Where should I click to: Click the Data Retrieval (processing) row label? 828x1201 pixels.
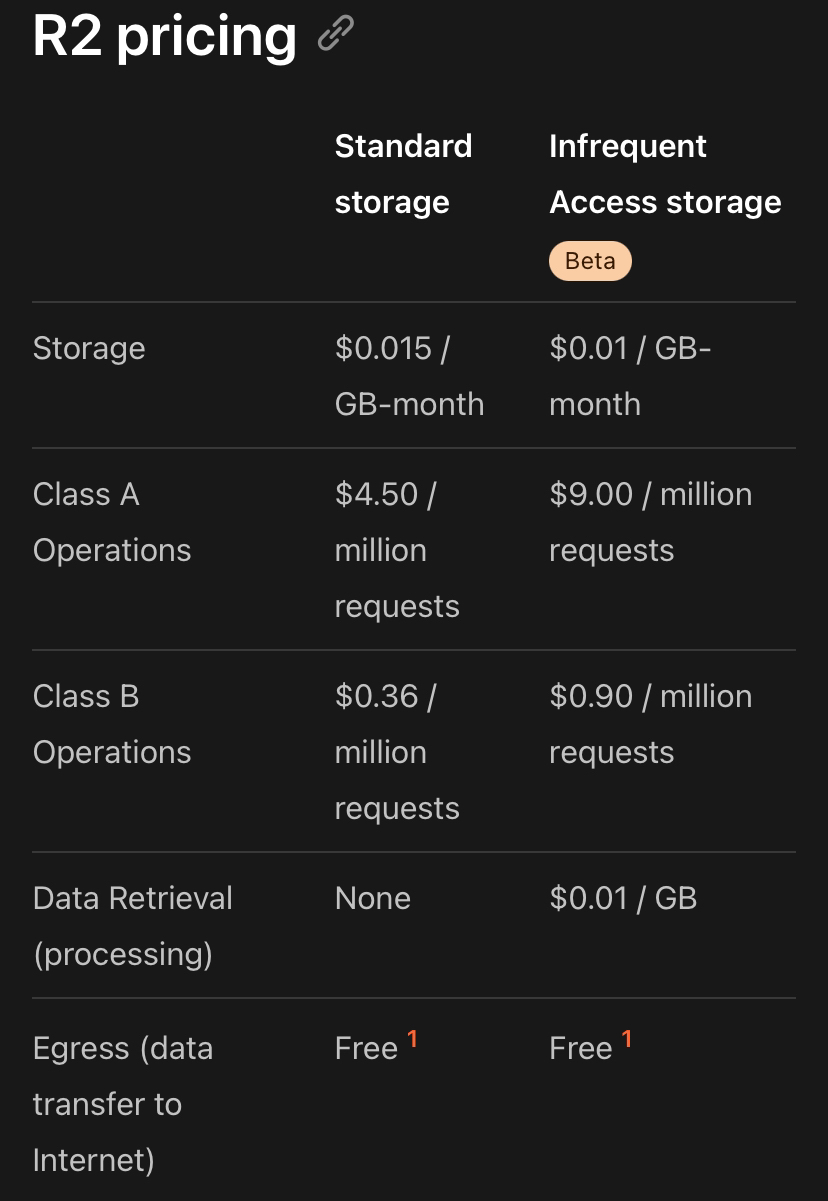click(x=132, y=926)
